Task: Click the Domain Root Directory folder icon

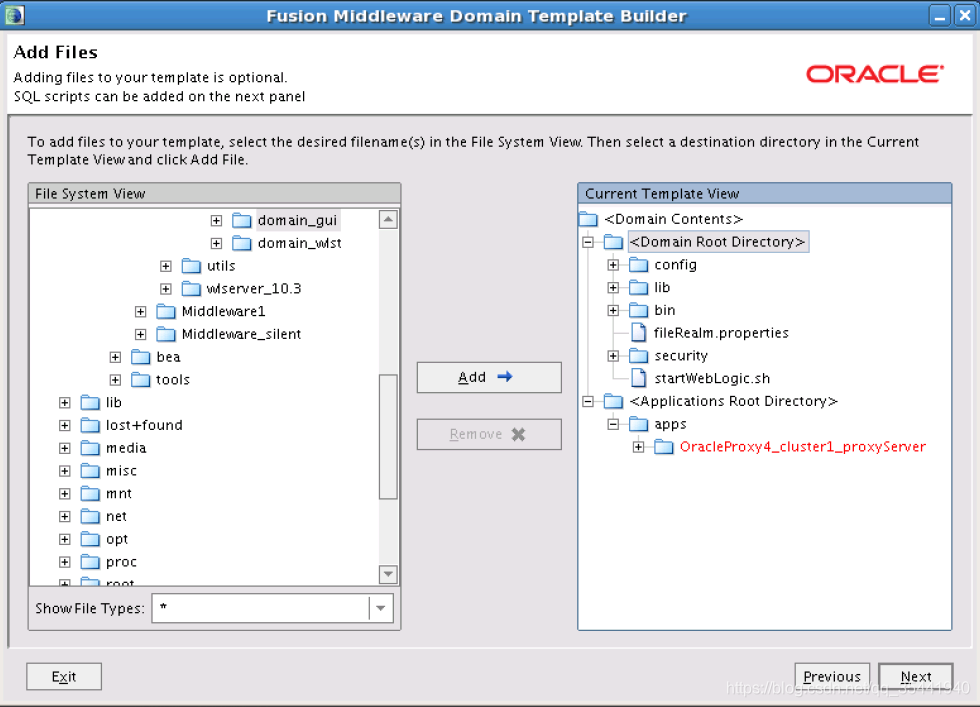Action: pos(613,242)
